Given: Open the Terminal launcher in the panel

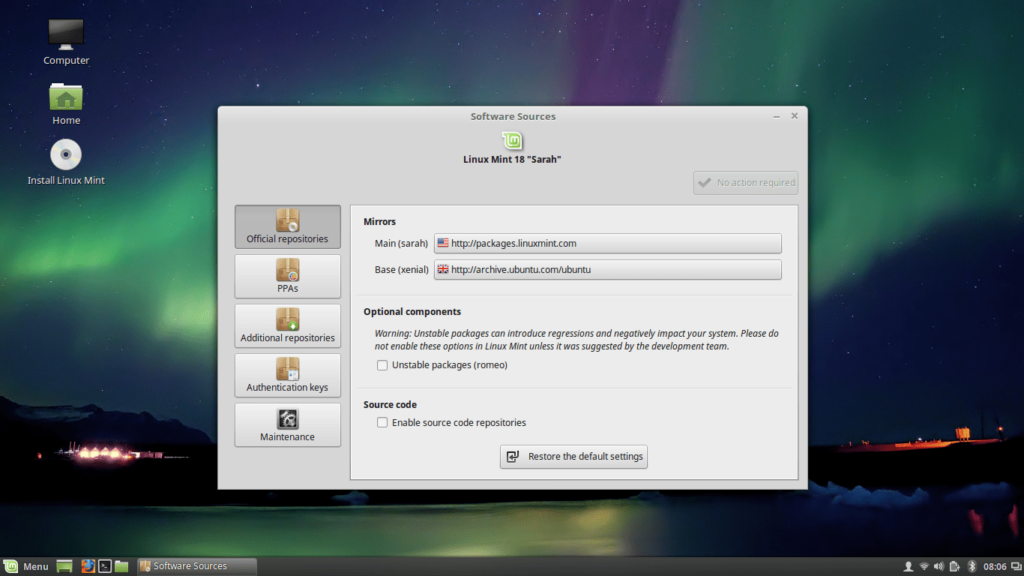Looking at the screenshot, I should click(x=104, y=566).
